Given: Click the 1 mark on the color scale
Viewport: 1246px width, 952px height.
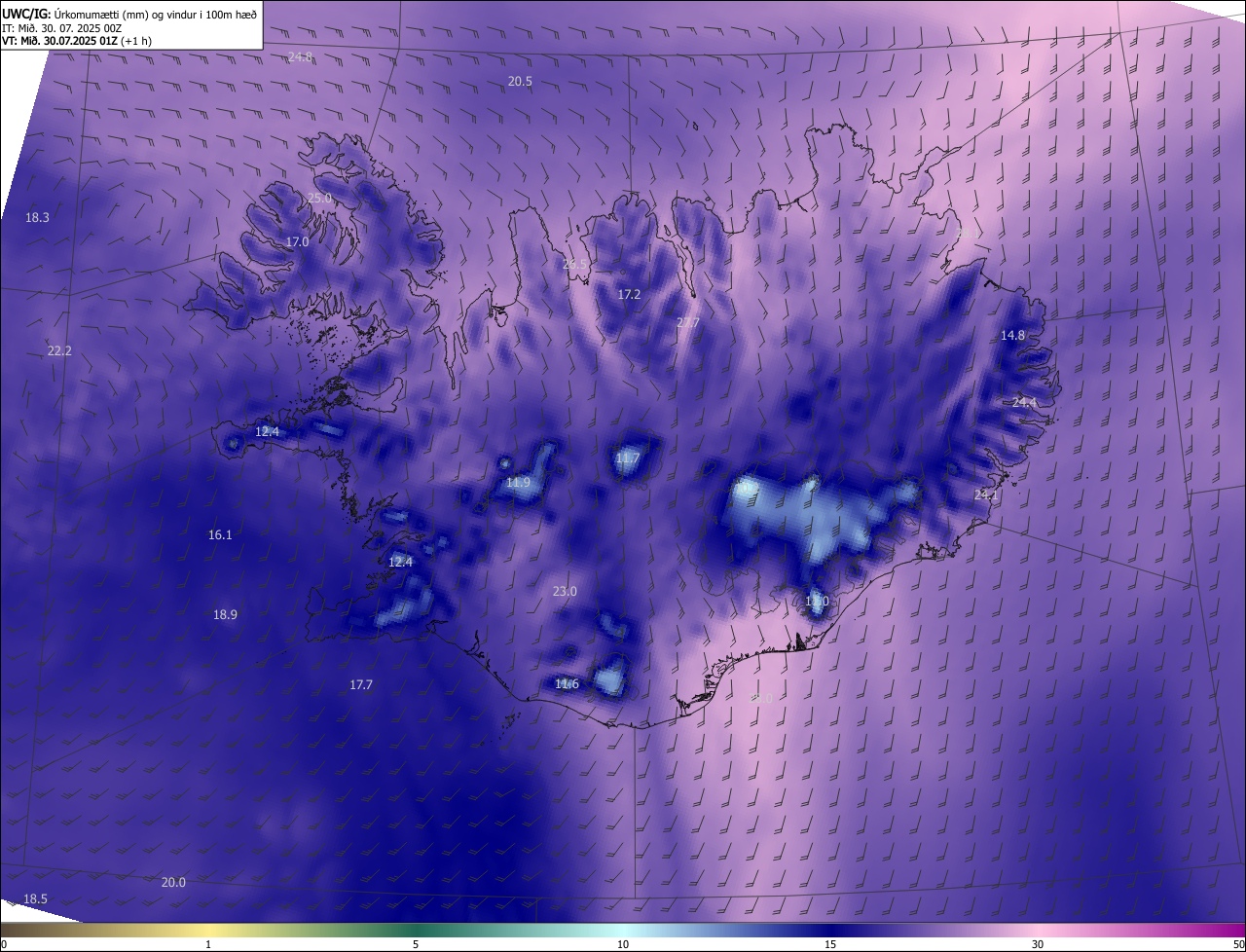Looking at the screenshot, I should click(x=208, y=944).
